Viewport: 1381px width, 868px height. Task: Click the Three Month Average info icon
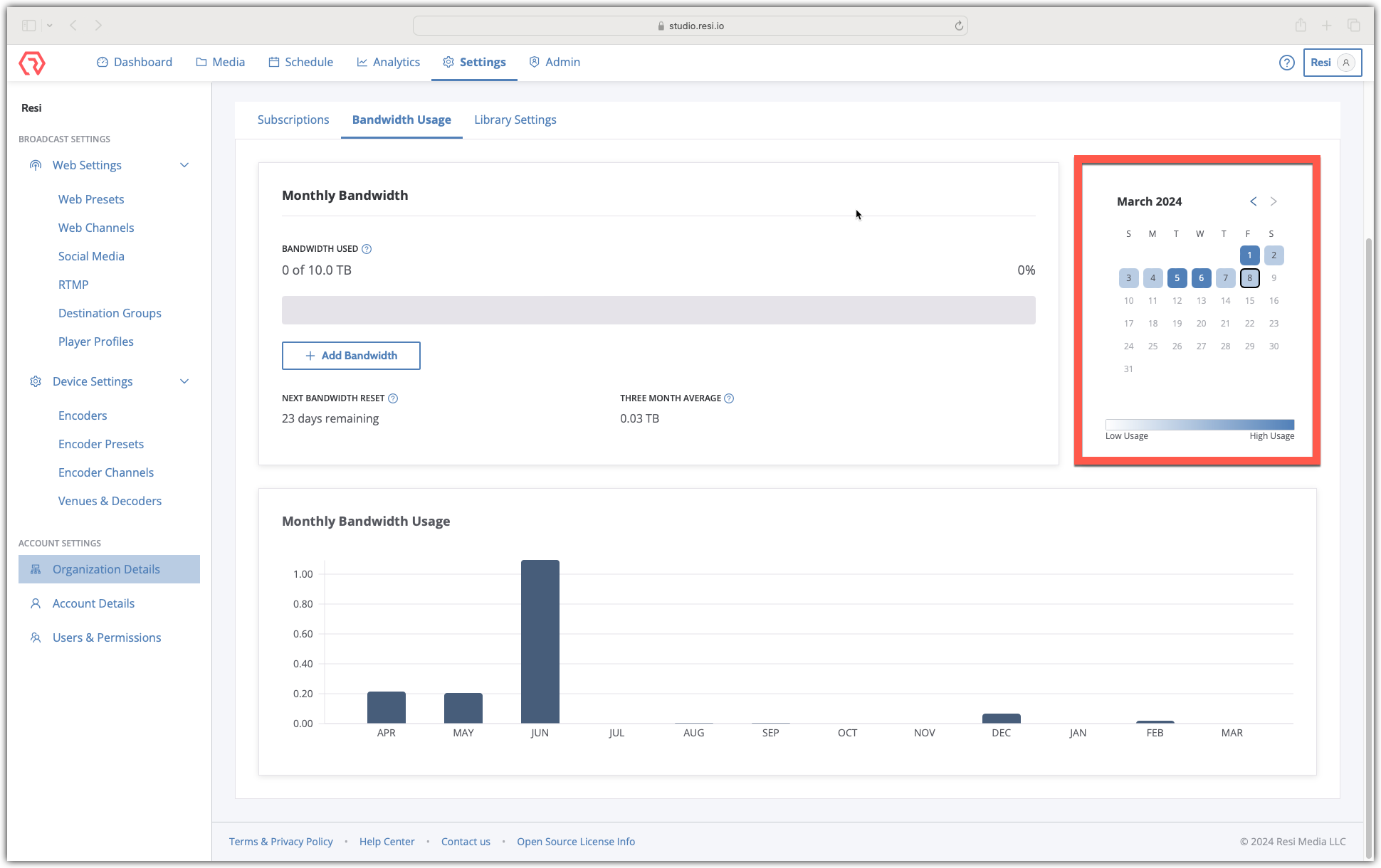[x=729, y=398]
